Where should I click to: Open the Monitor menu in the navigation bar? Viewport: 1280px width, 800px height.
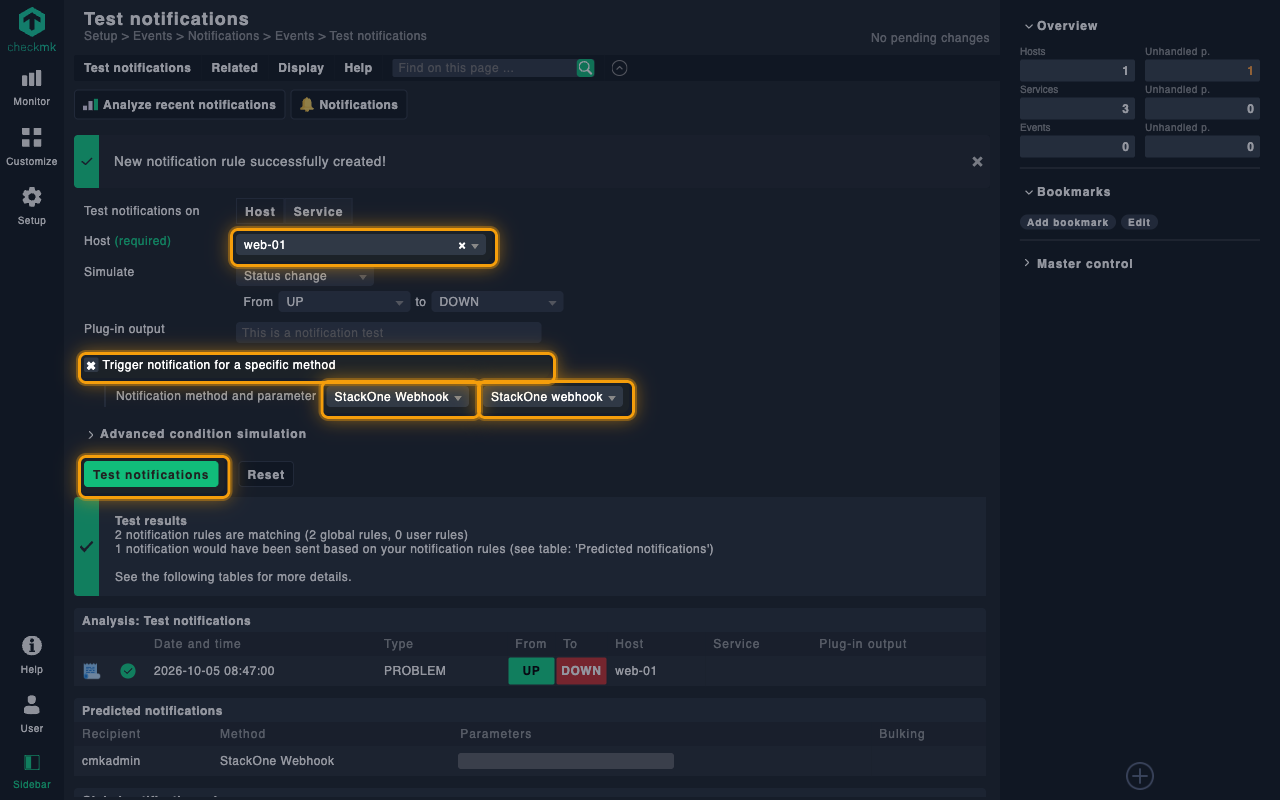(x=32, y=87)
